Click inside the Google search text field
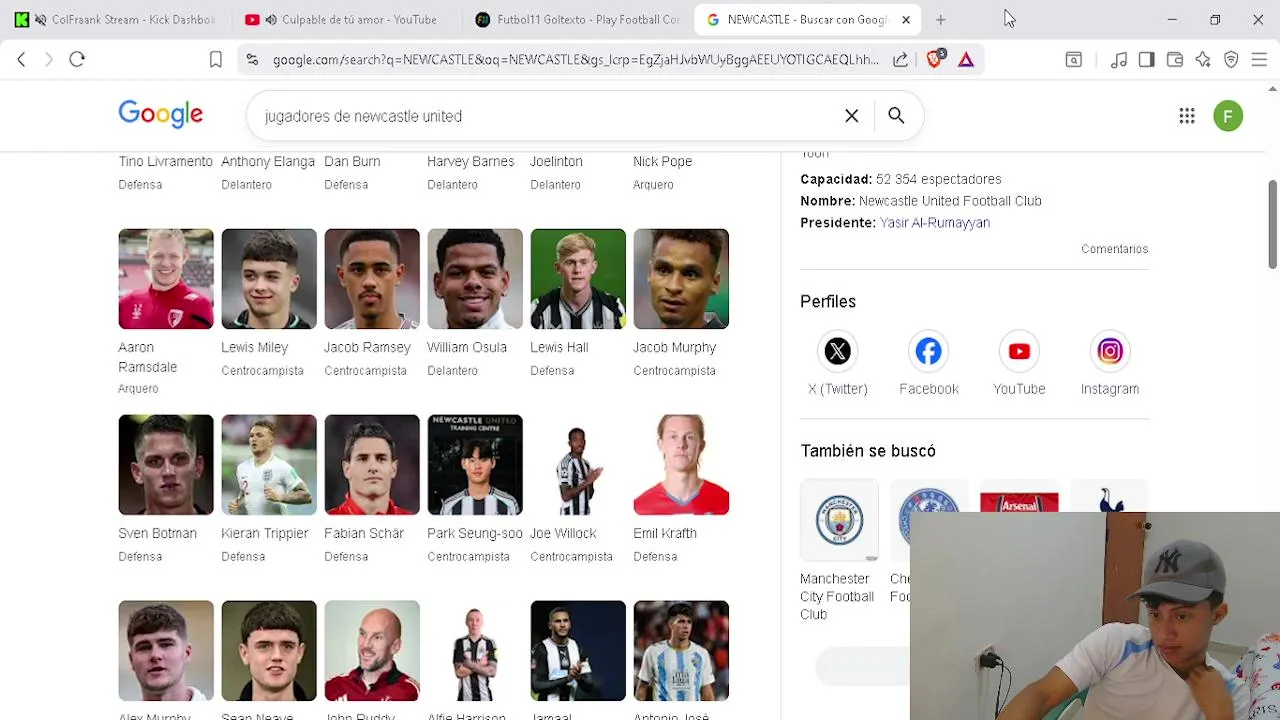 click(545, 116)
